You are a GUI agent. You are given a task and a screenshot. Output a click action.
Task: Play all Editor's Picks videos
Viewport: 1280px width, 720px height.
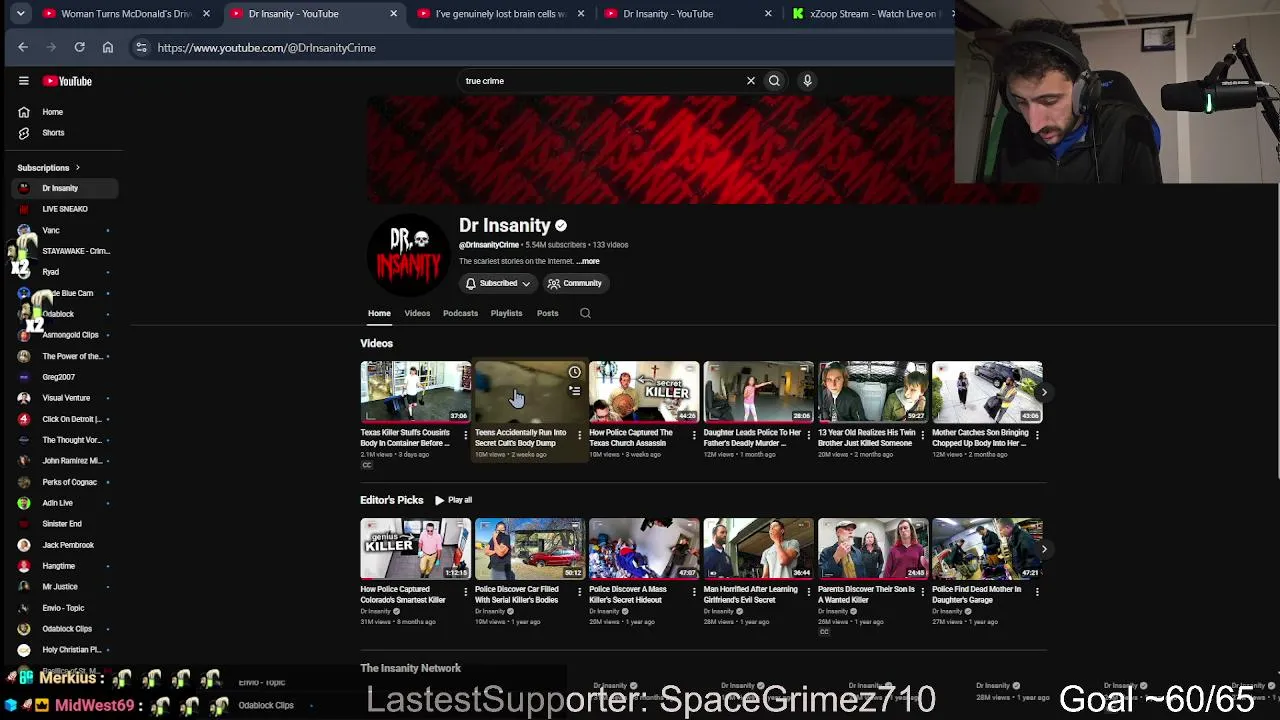[453, 500]
